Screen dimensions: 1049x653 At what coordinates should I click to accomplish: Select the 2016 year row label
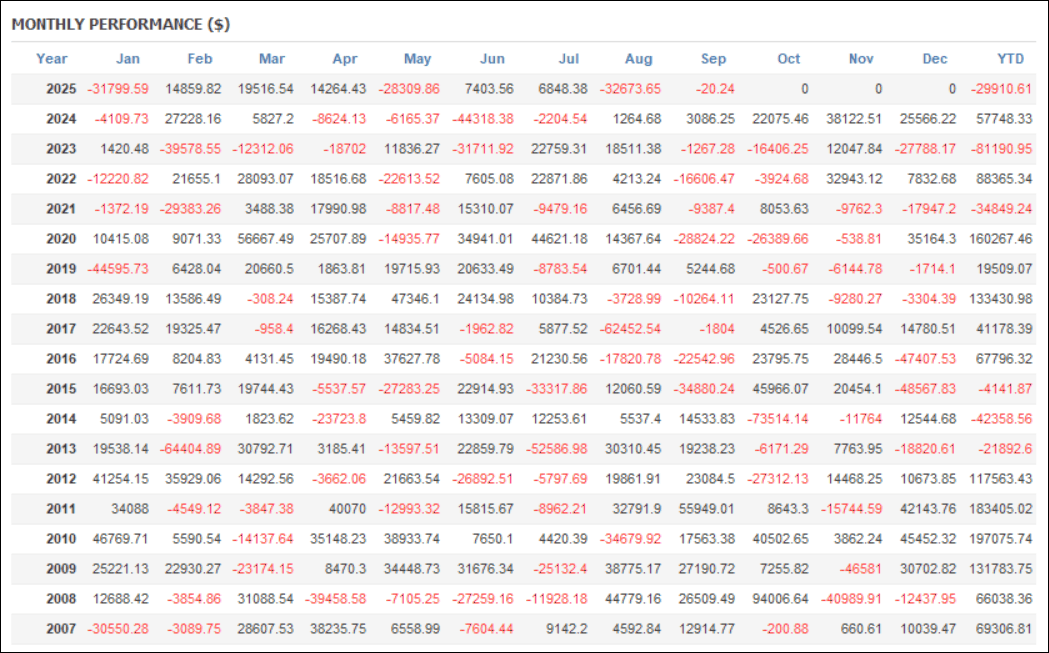pyautogui.click(x=61, y=358)
